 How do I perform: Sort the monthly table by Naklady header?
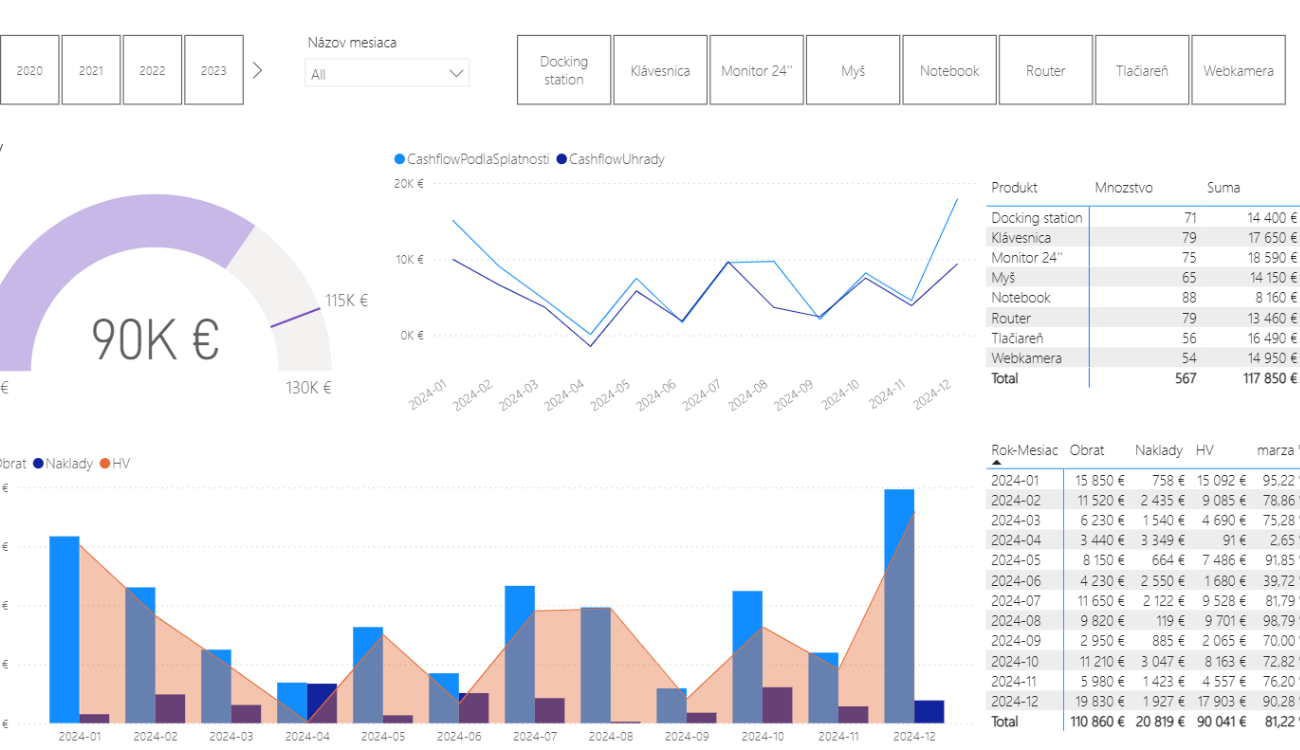tap(1159, 450)
